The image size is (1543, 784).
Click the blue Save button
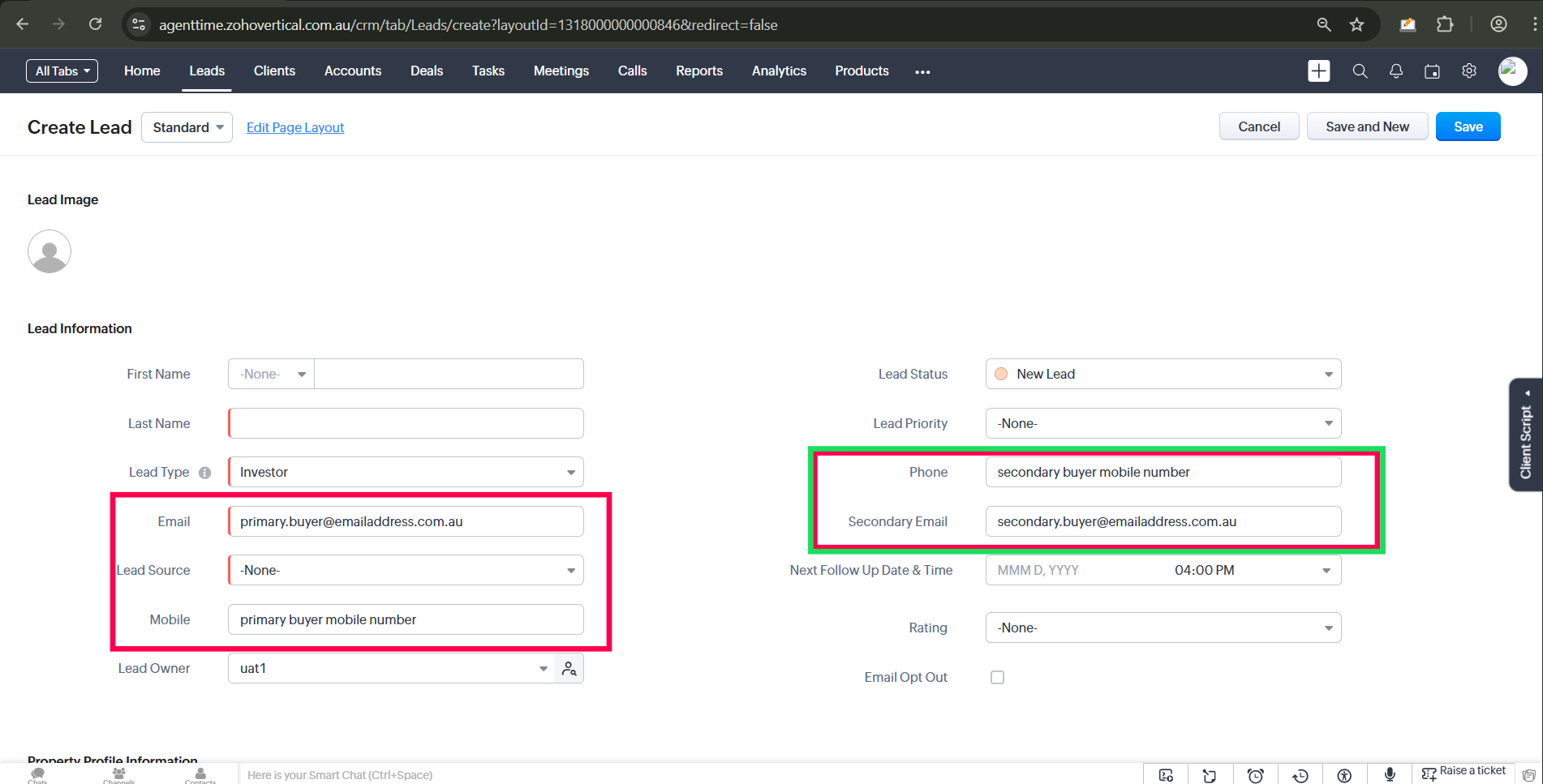1468,127
